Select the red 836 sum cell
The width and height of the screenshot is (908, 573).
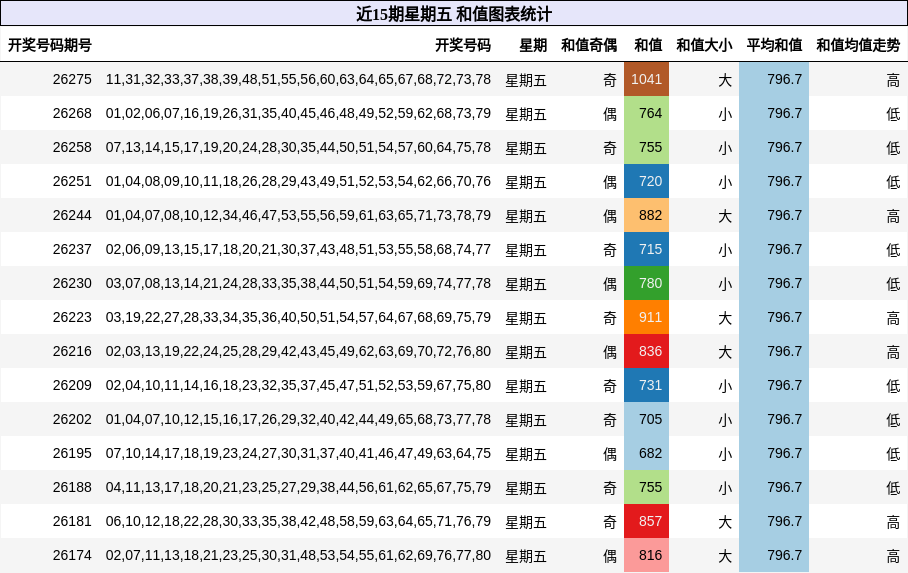pos(646,352)
